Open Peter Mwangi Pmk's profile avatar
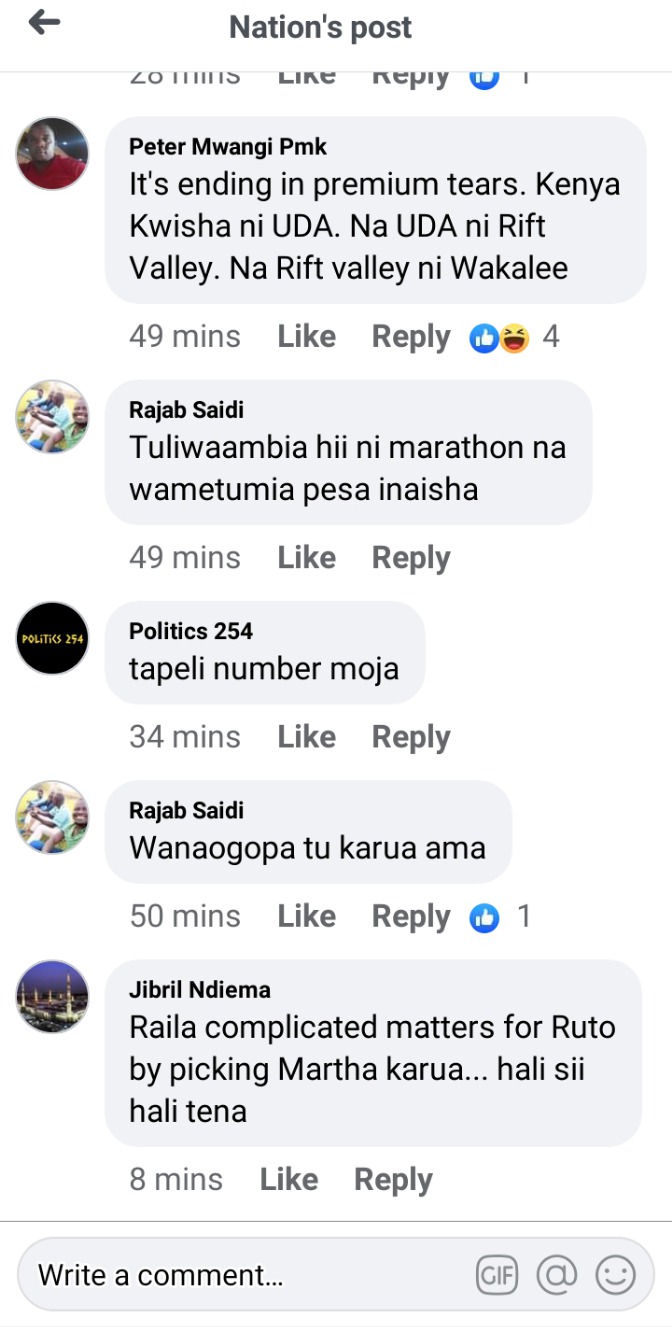This screenshot has width=672, height=1327. point(53,153)
